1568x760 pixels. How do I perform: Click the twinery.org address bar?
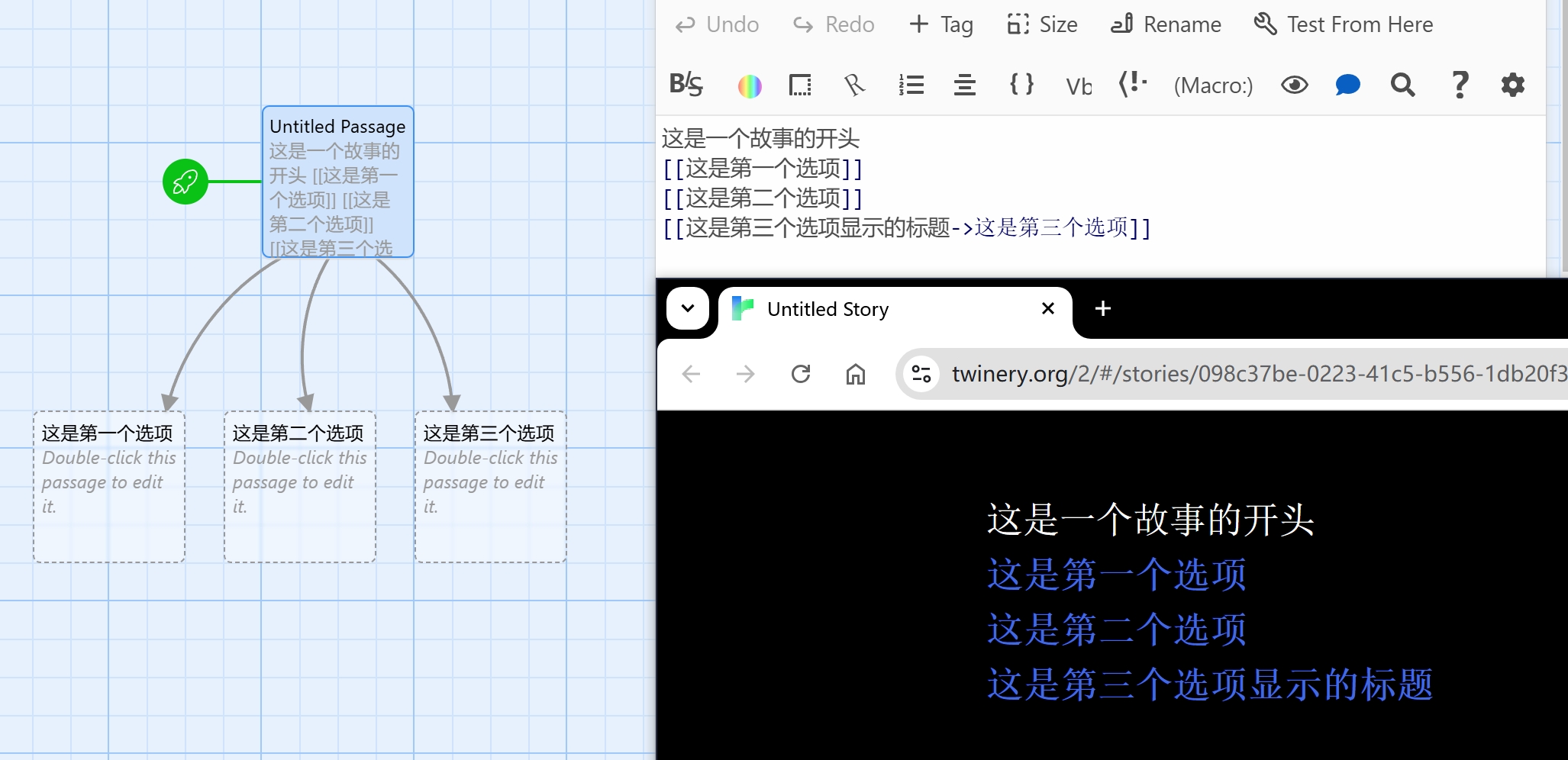pos(1252,374)
